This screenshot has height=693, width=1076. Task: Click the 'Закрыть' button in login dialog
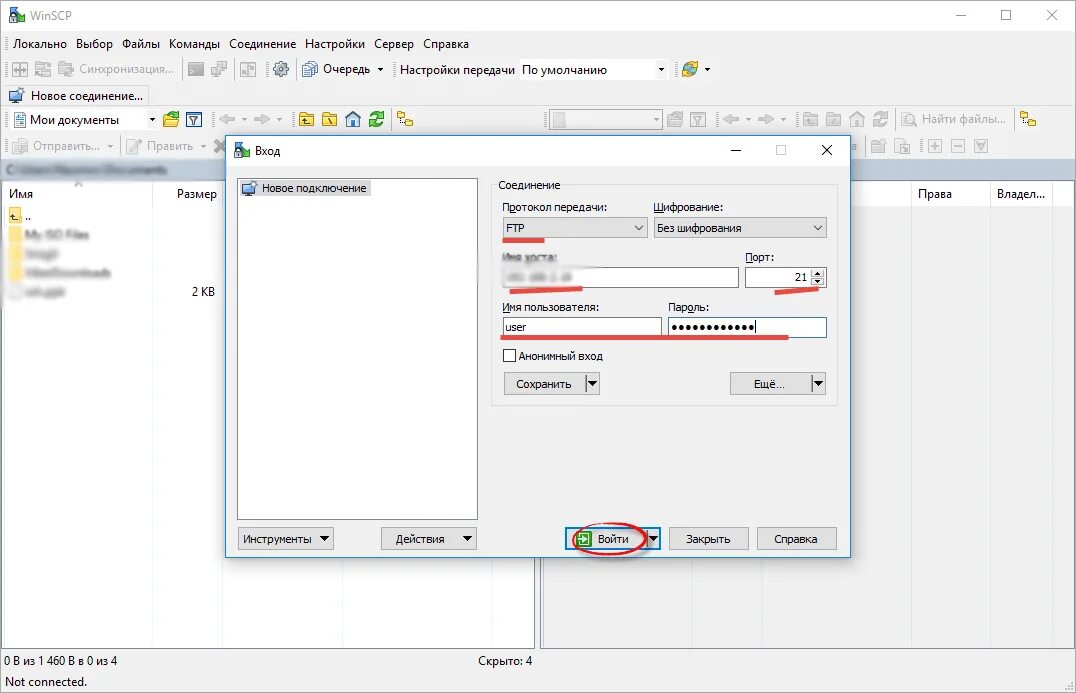[708, 539]
